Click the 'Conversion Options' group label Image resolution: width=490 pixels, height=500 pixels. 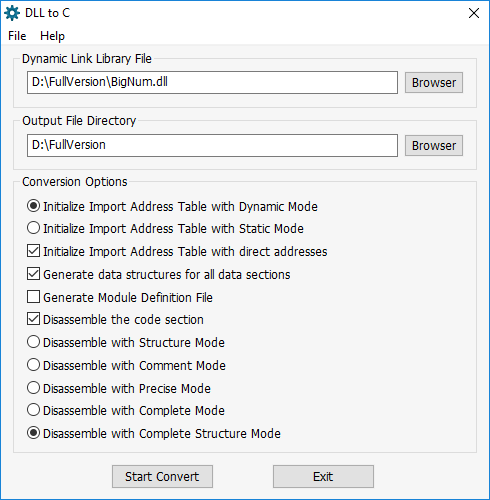click(75, 182)
